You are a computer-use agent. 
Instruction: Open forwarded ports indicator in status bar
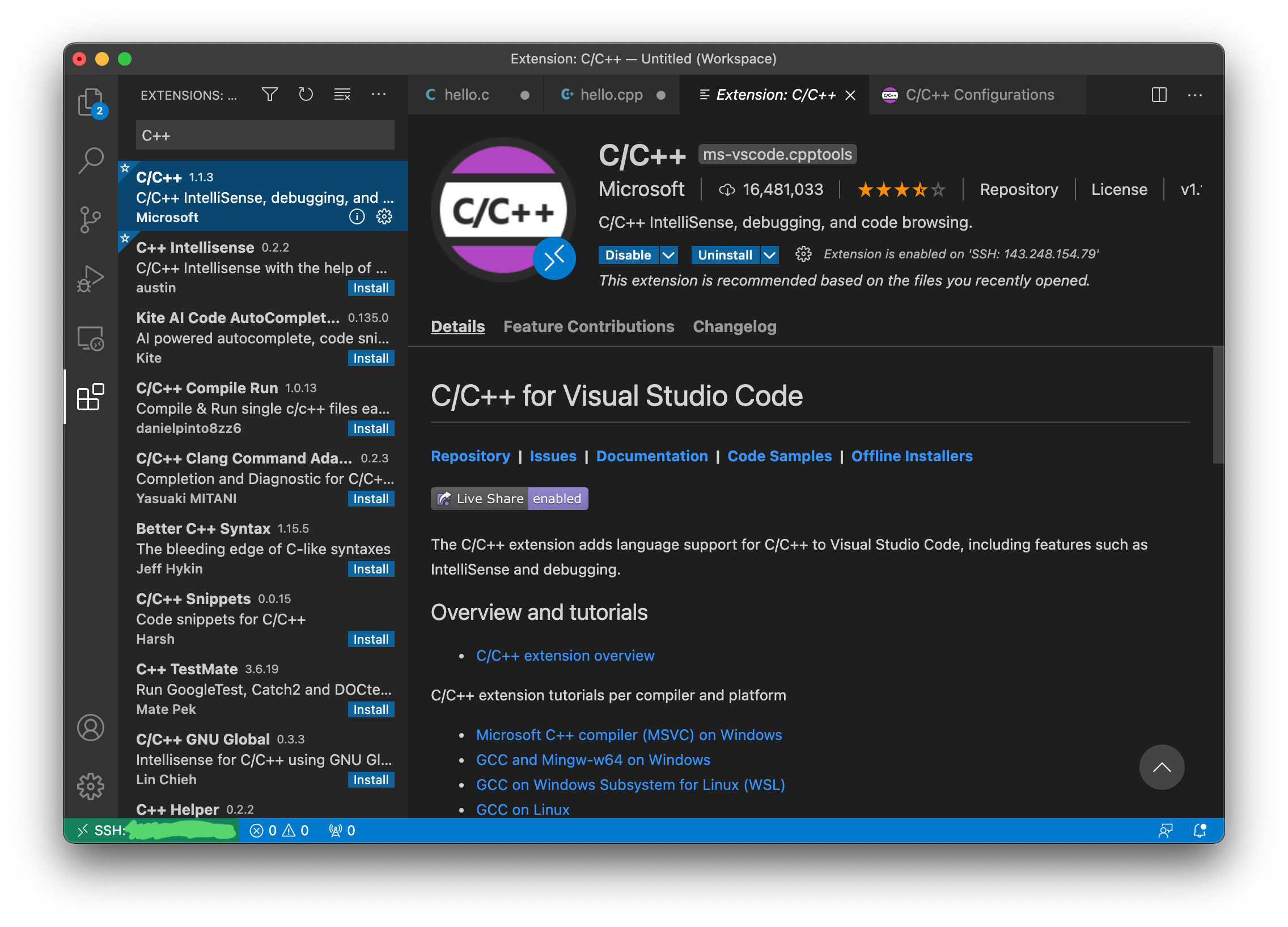click(342, 831)
